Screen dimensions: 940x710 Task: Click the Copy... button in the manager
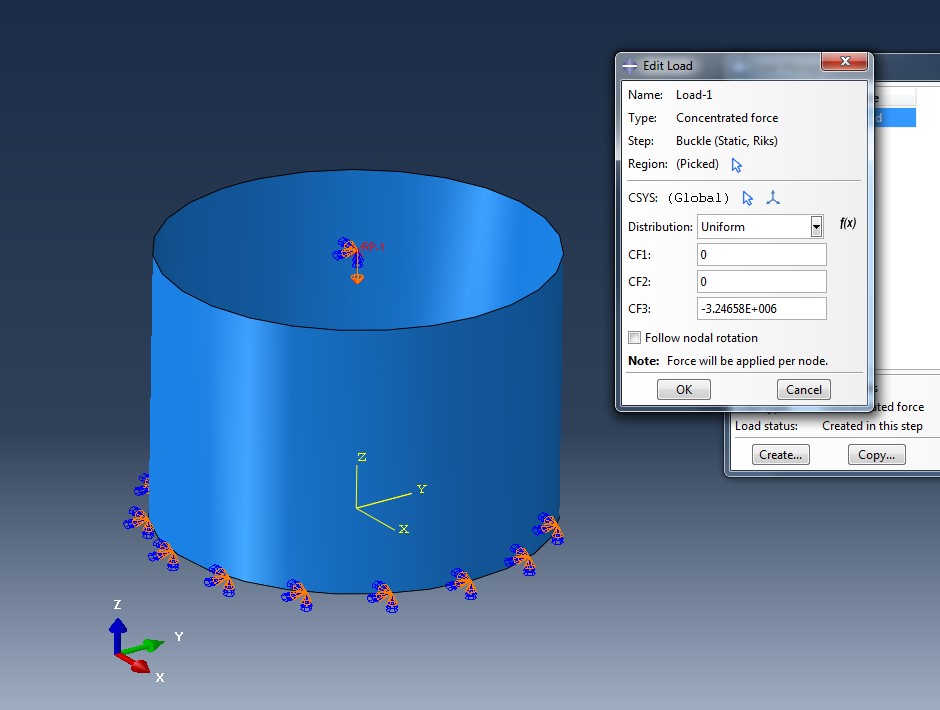876,454
